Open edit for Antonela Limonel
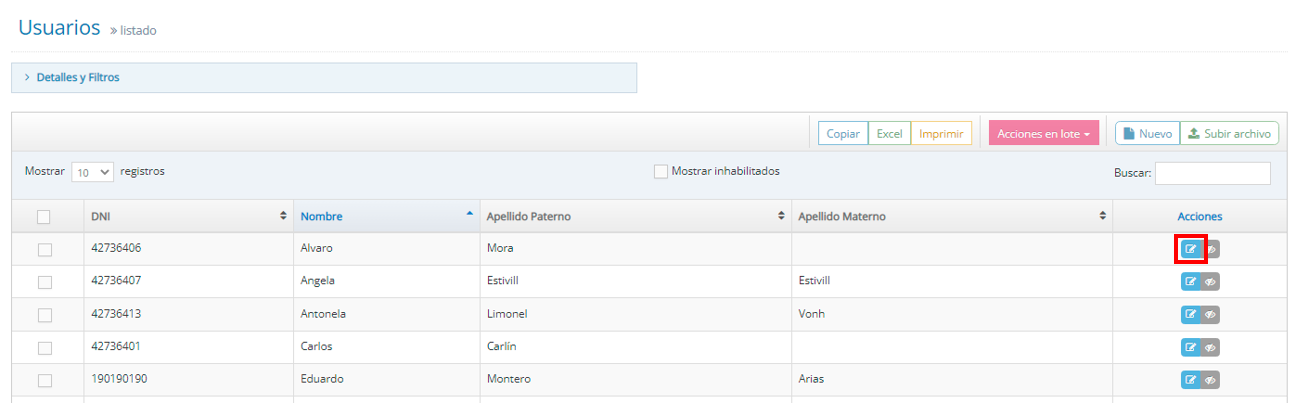This screenshot has width=1303, height=415. (x=1190, y=314)
